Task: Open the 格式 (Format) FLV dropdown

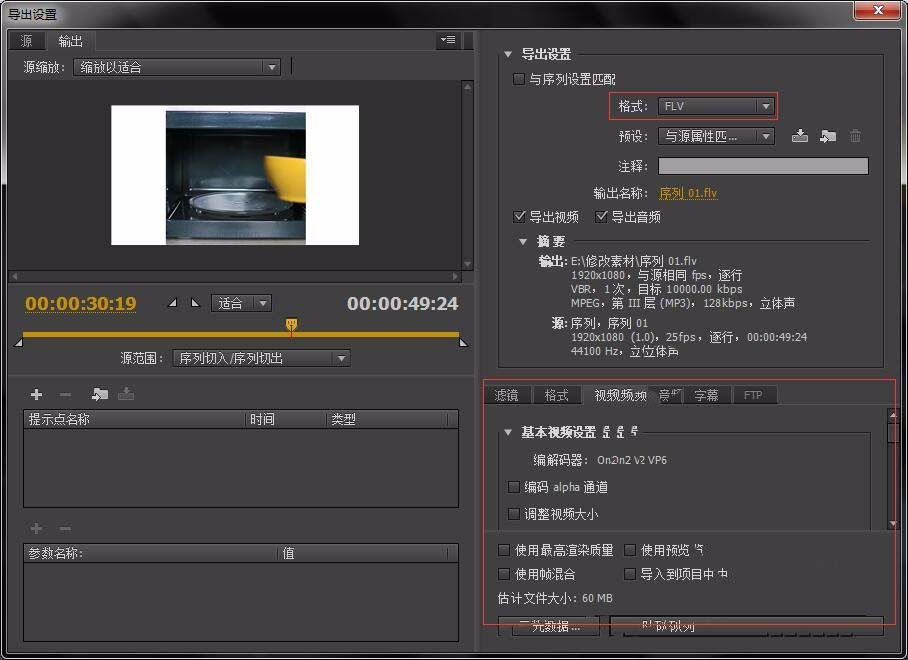Action: coord(717,105)
